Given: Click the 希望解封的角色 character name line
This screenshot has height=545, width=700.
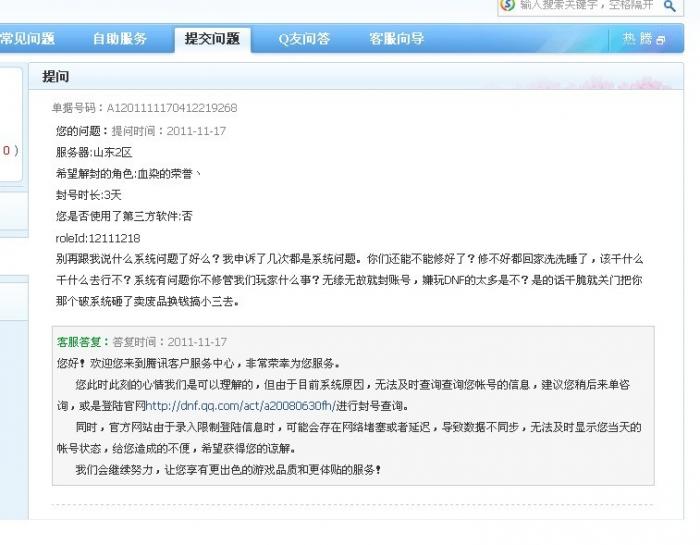Looking at the screenshot, I should point(129,174).
